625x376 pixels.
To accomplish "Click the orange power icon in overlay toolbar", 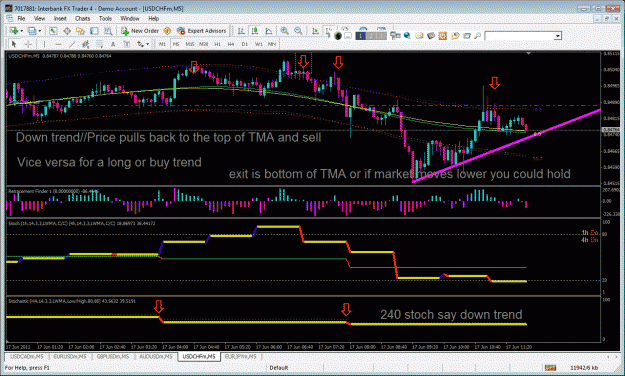I will click(442, 36).
